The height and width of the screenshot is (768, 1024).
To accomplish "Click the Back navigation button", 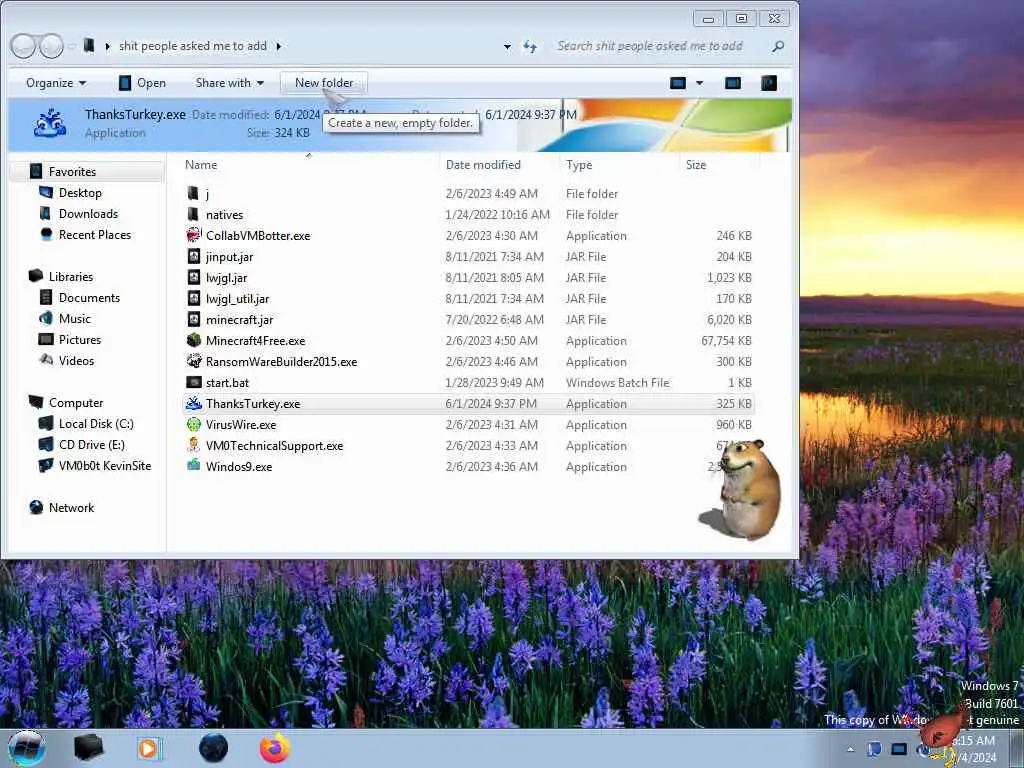I will 24,46.
